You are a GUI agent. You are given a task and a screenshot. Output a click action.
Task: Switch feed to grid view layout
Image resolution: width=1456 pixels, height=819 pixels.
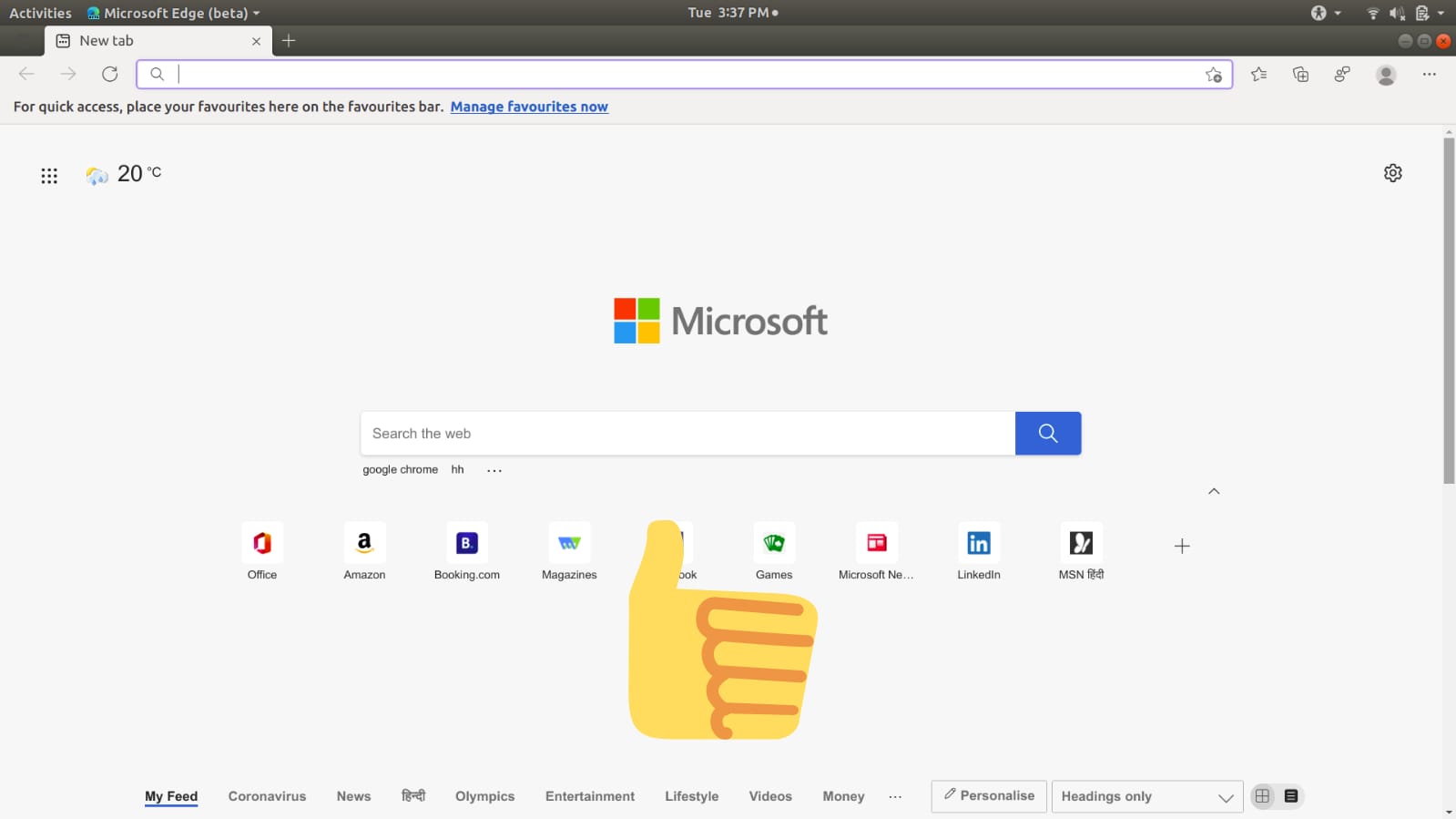coord(1262,796)
